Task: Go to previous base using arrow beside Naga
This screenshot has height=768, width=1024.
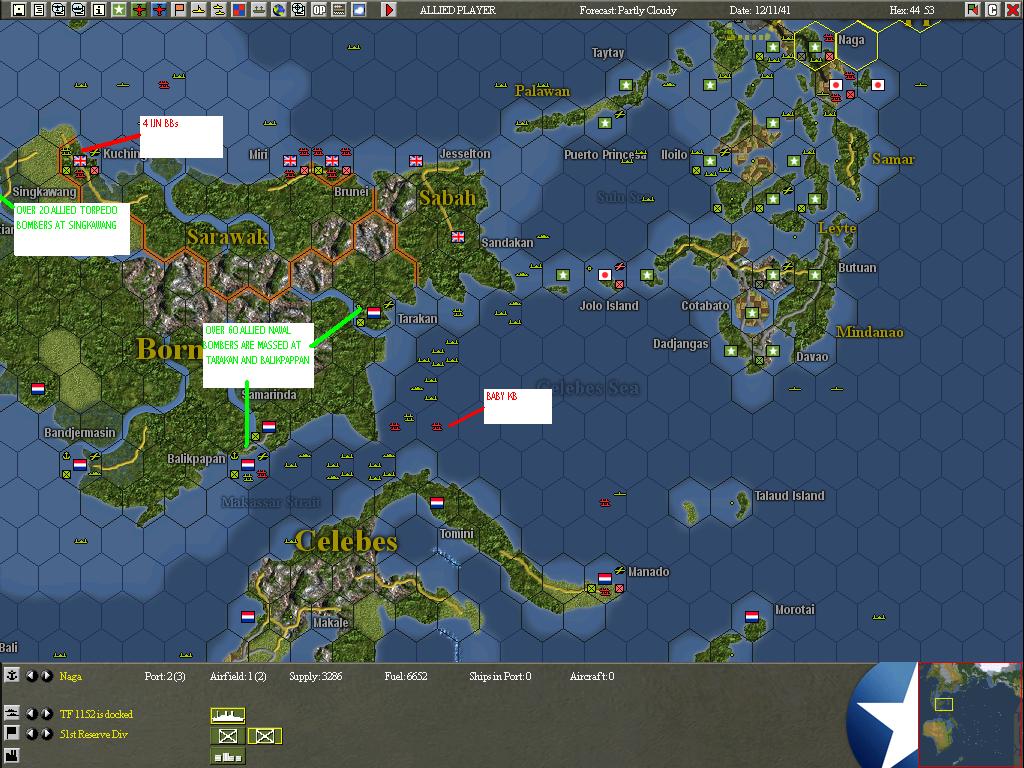Action: point(31,676)
